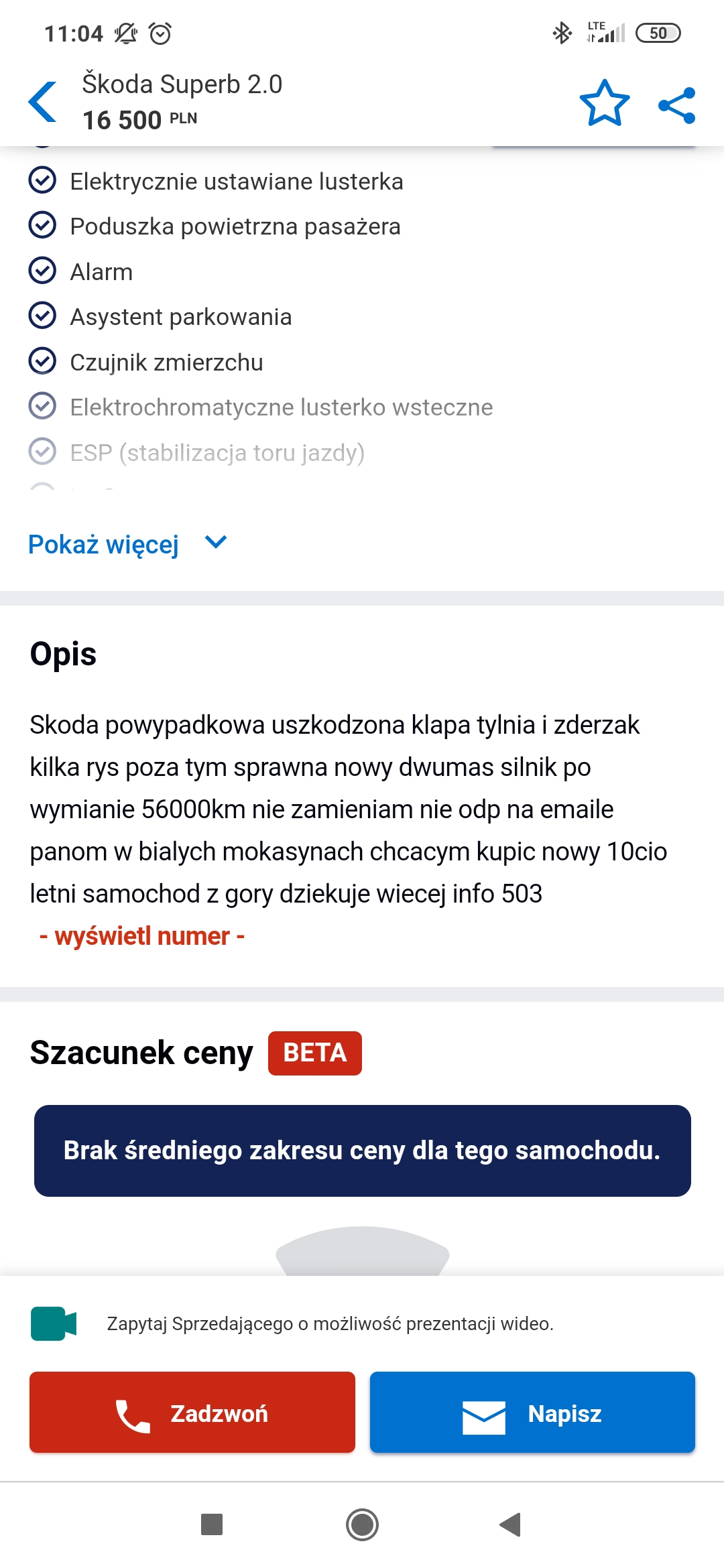This screenshot has height=1568, width=724.
Task: Tap check mark beside Czujnik zmierzchu
Action: pos(42,361)
